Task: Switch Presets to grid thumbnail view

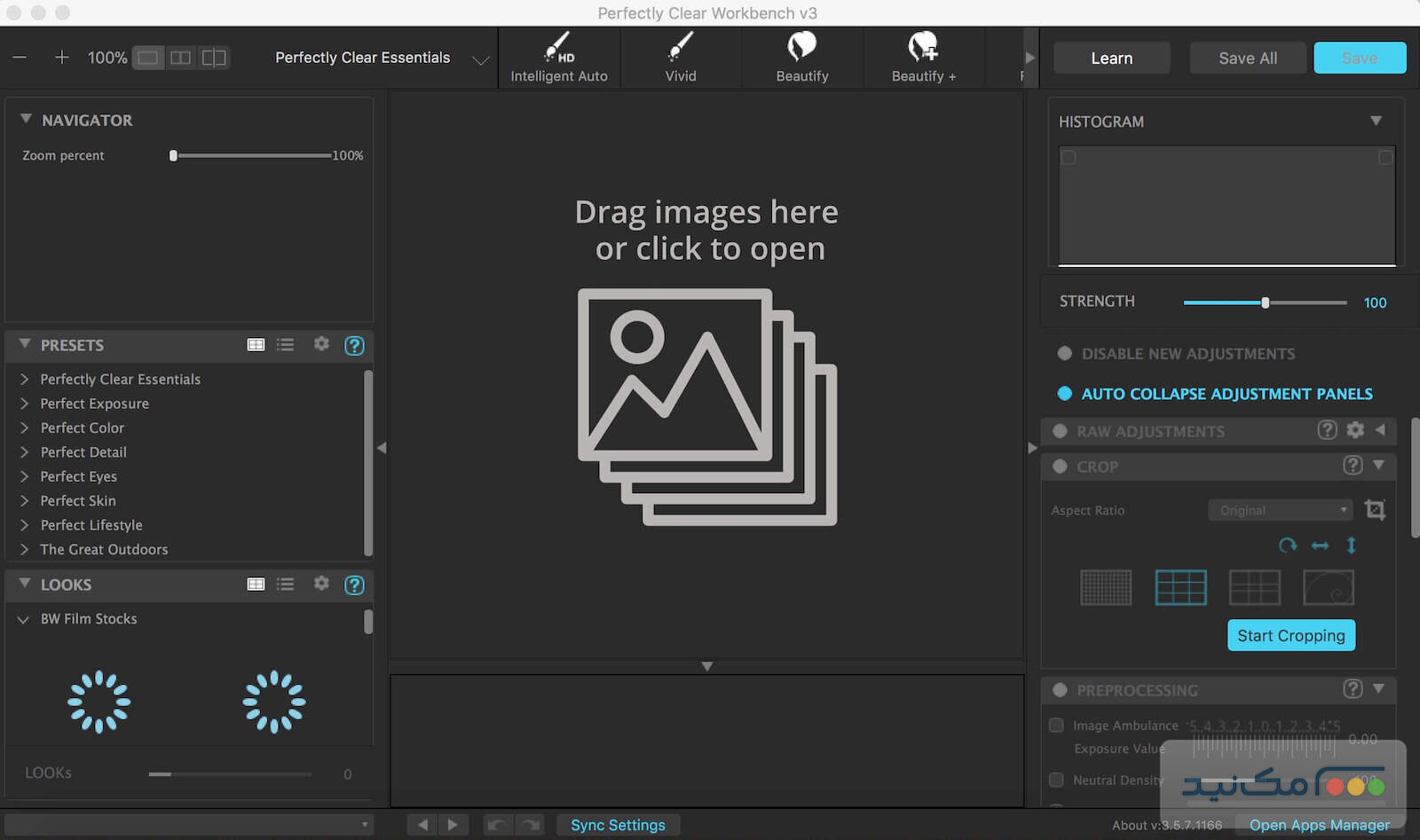Action: (x=256, y=345)
